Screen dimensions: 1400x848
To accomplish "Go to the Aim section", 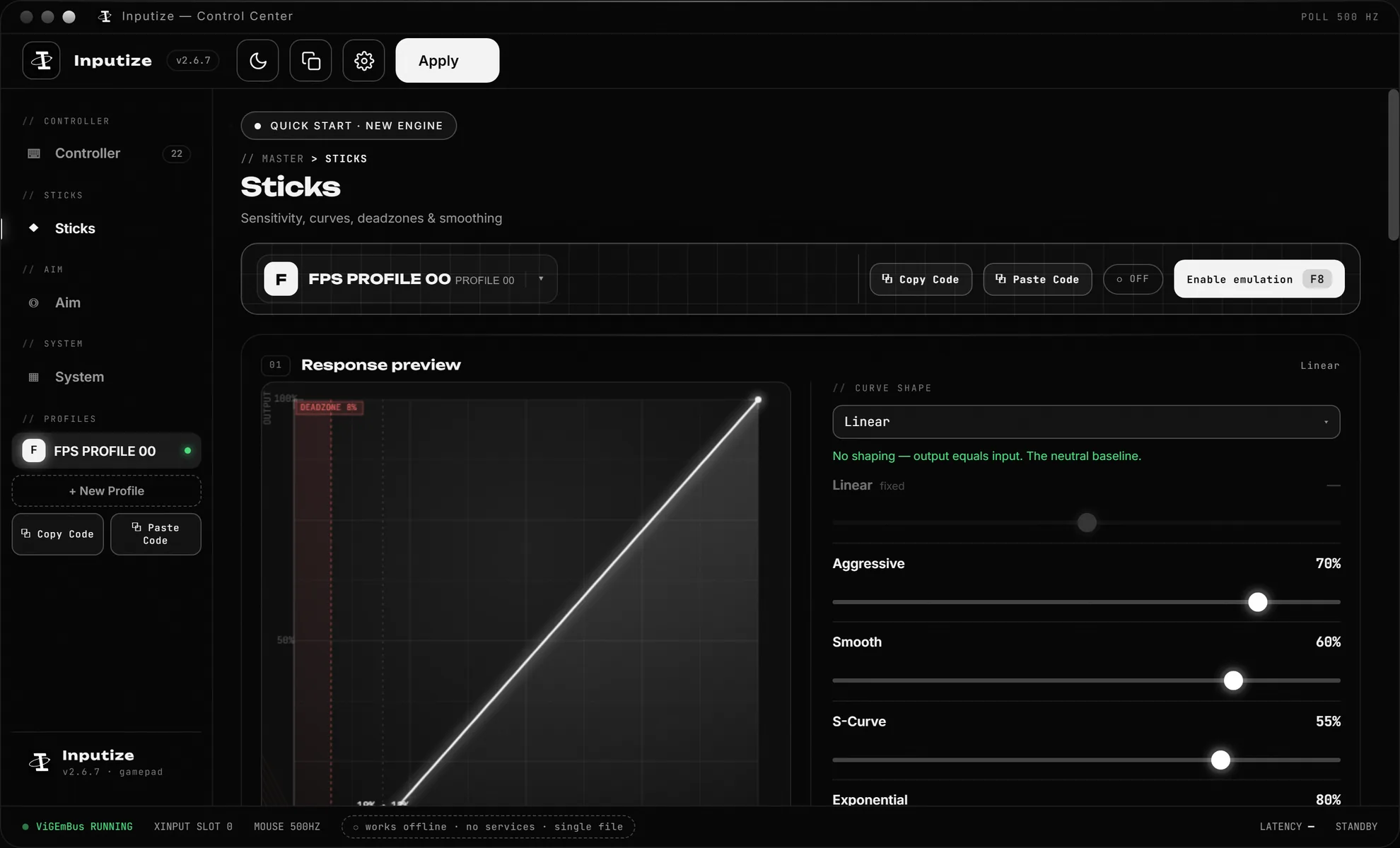I will pyautogui.click(x=107, y=302).
